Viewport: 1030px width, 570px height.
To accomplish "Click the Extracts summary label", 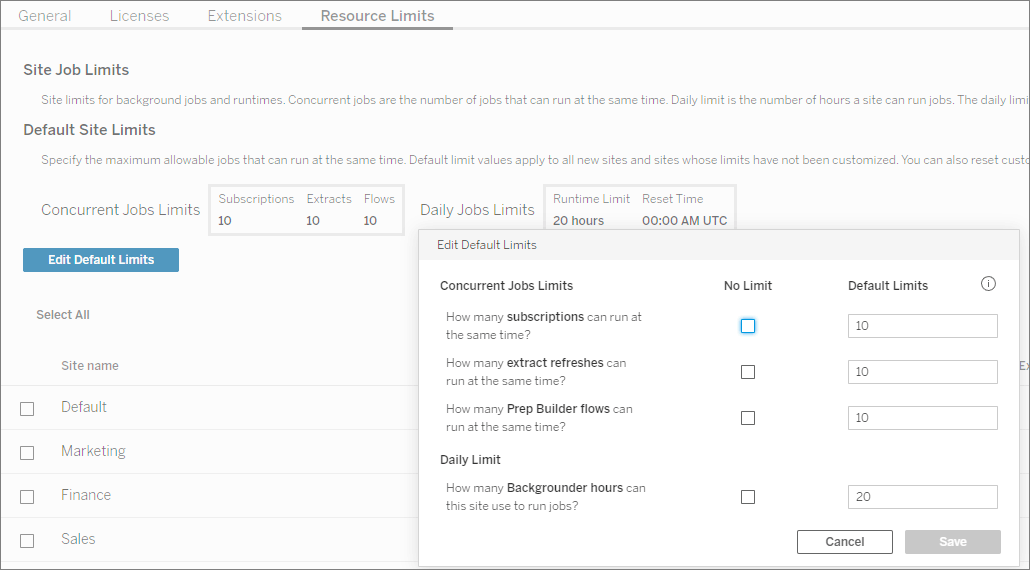I will [329, 199].
